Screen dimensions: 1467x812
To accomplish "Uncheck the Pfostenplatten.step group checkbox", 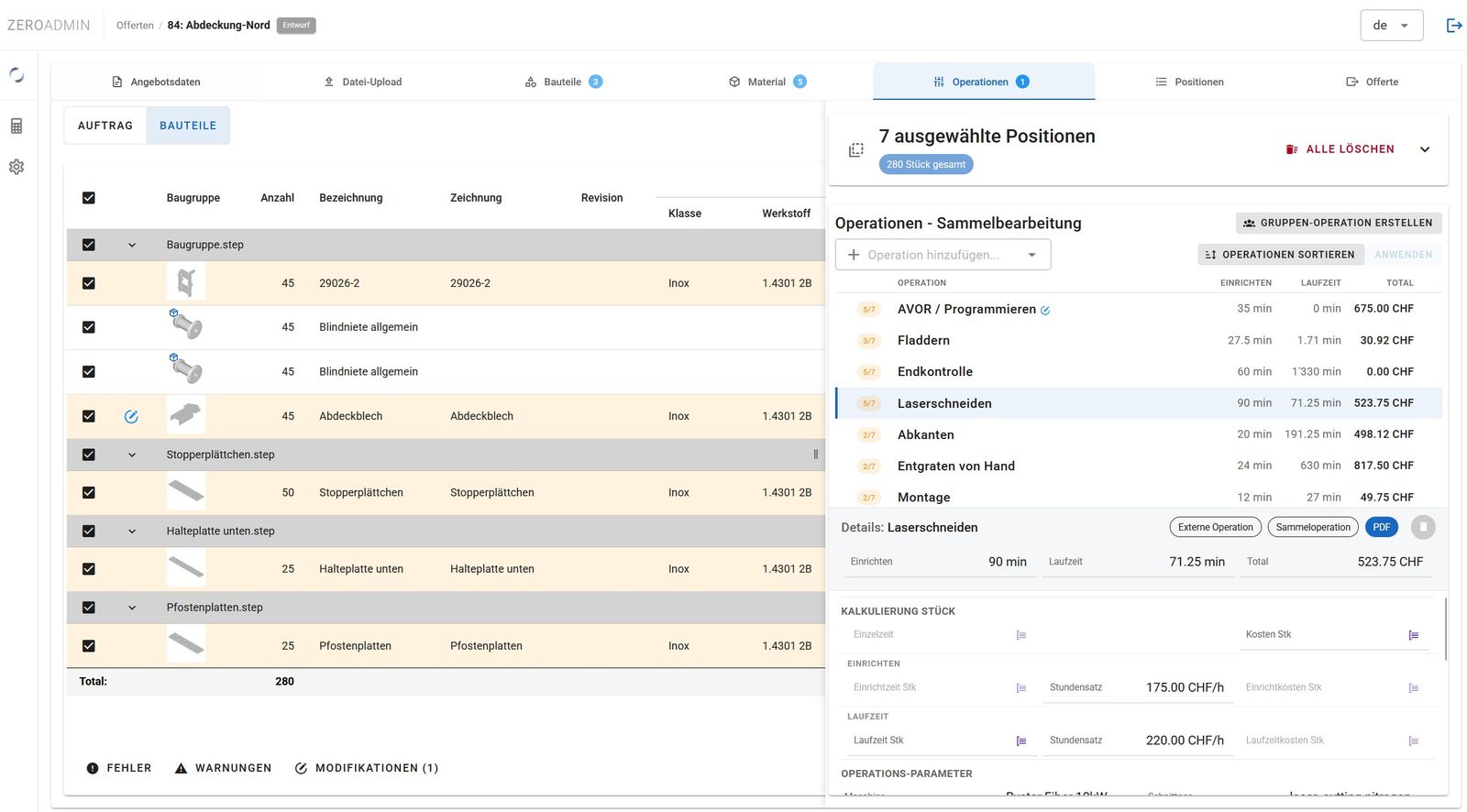I will pos(89,608).
